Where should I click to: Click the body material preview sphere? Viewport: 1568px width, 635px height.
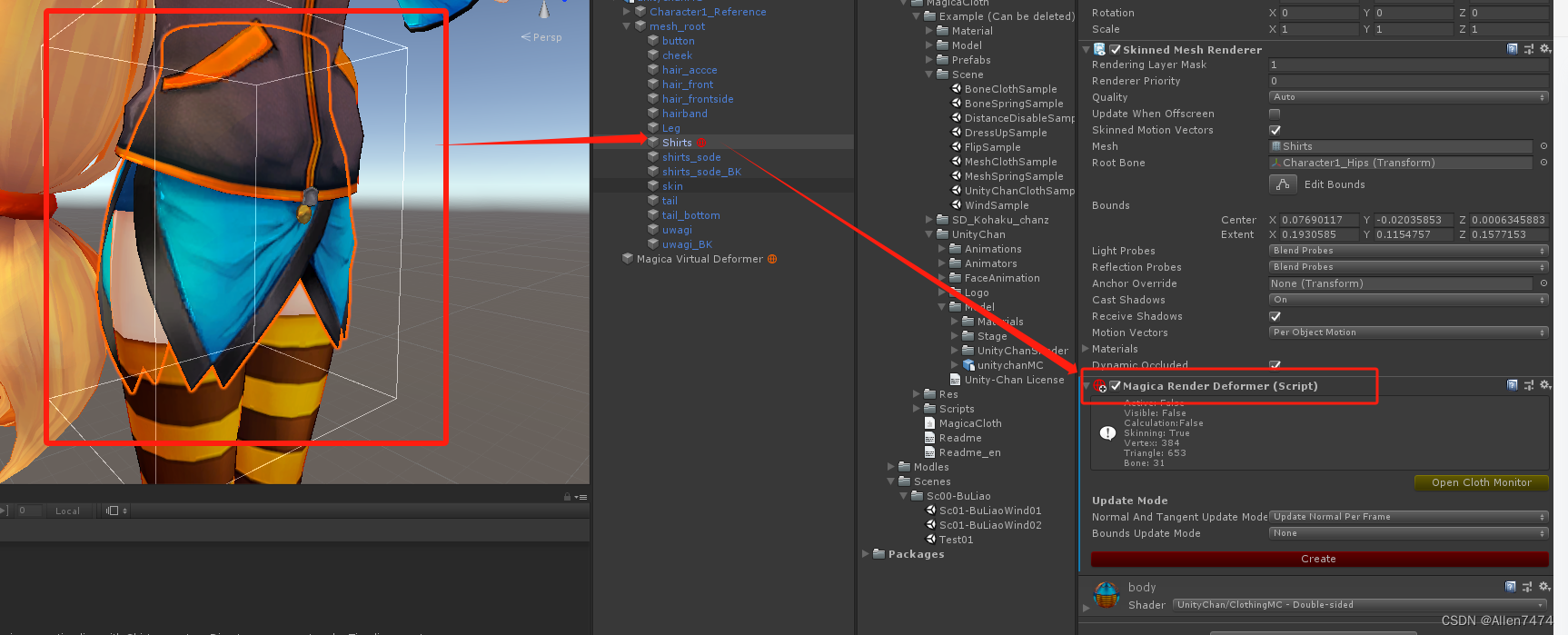pos(1106,596)
